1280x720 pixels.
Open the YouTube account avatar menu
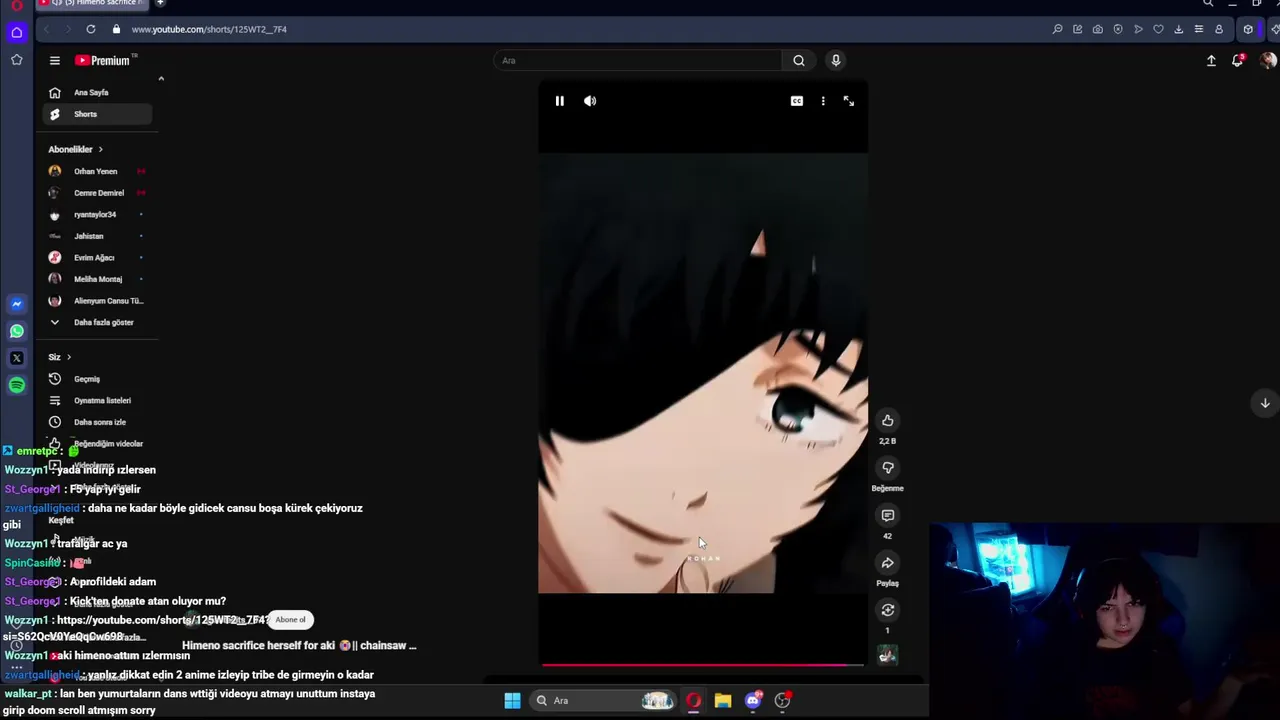click(1268, 60)
